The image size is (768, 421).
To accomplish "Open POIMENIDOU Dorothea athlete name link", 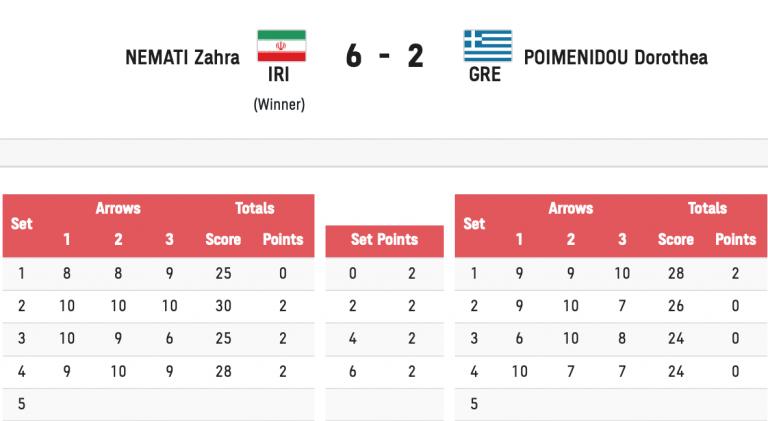I will coord(615,57).
